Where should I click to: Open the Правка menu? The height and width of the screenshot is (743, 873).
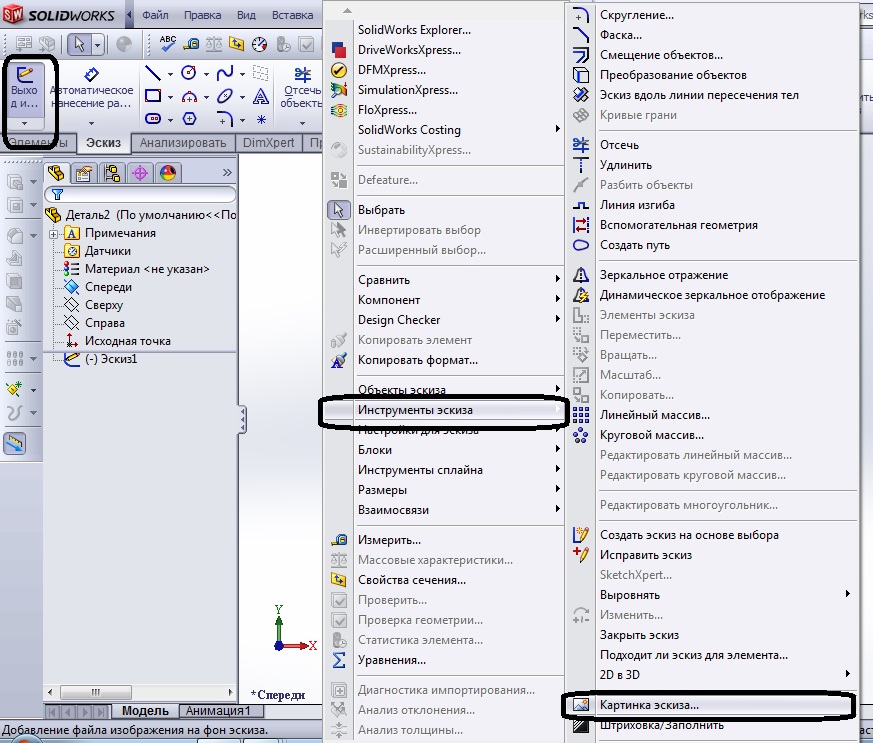click(202, 15)
